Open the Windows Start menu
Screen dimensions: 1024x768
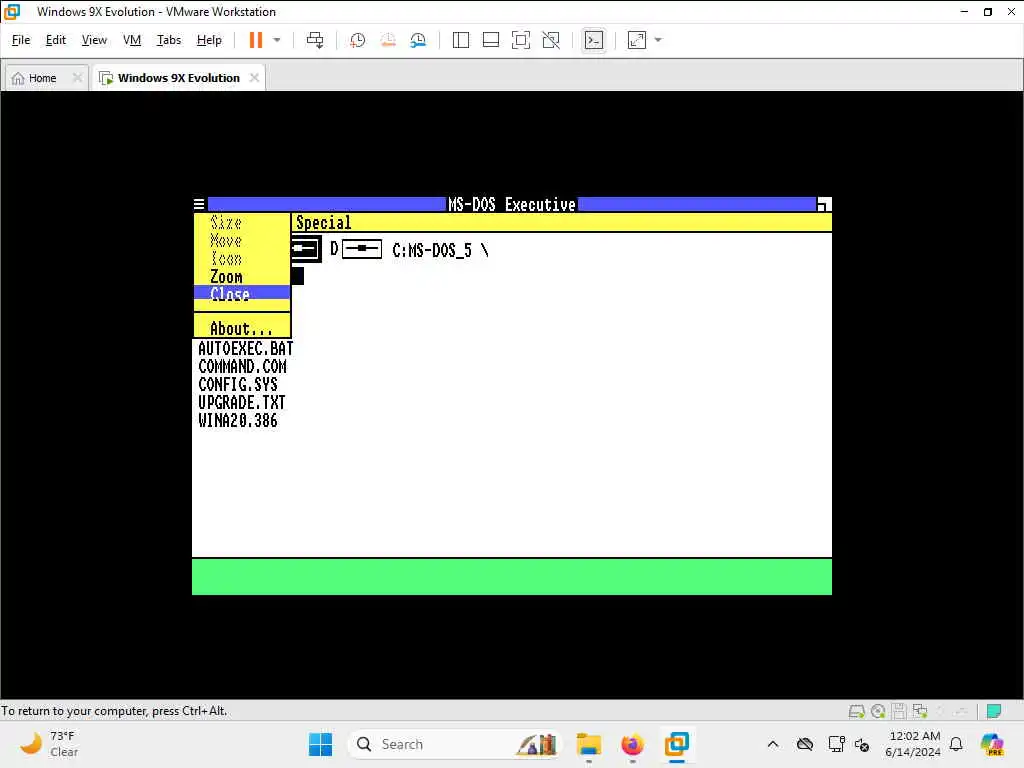tap(320, 744)
